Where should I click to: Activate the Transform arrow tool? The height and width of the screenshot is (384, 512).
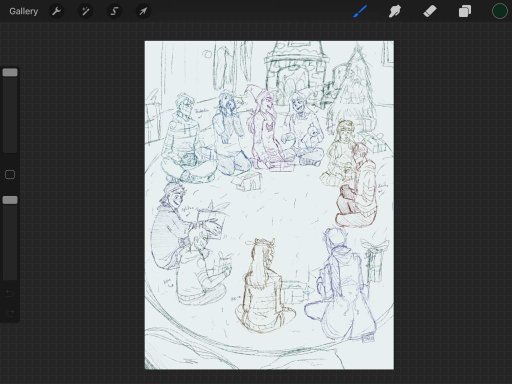point(143,11)
